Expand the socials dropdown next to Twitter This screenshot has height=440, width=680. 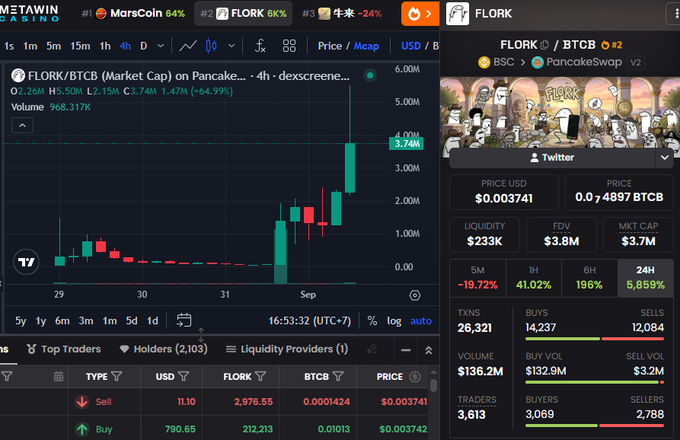tap(664, 157)
